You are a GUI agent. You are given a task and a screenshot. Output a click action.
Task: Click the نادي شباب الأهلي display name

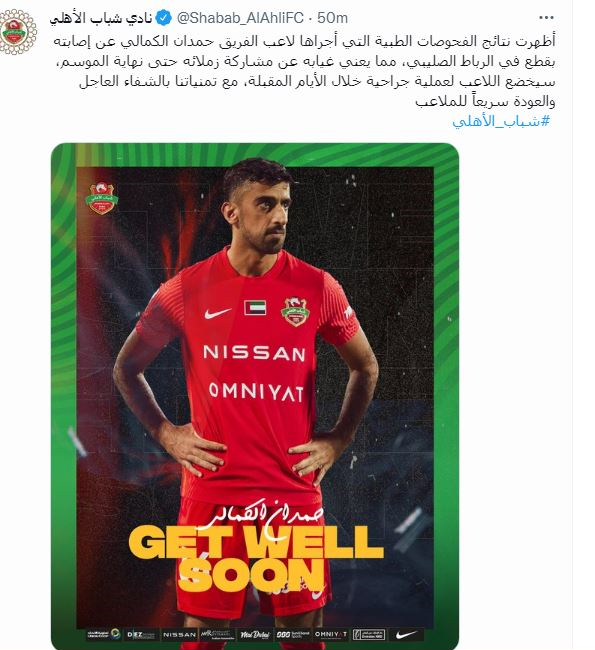101,18
